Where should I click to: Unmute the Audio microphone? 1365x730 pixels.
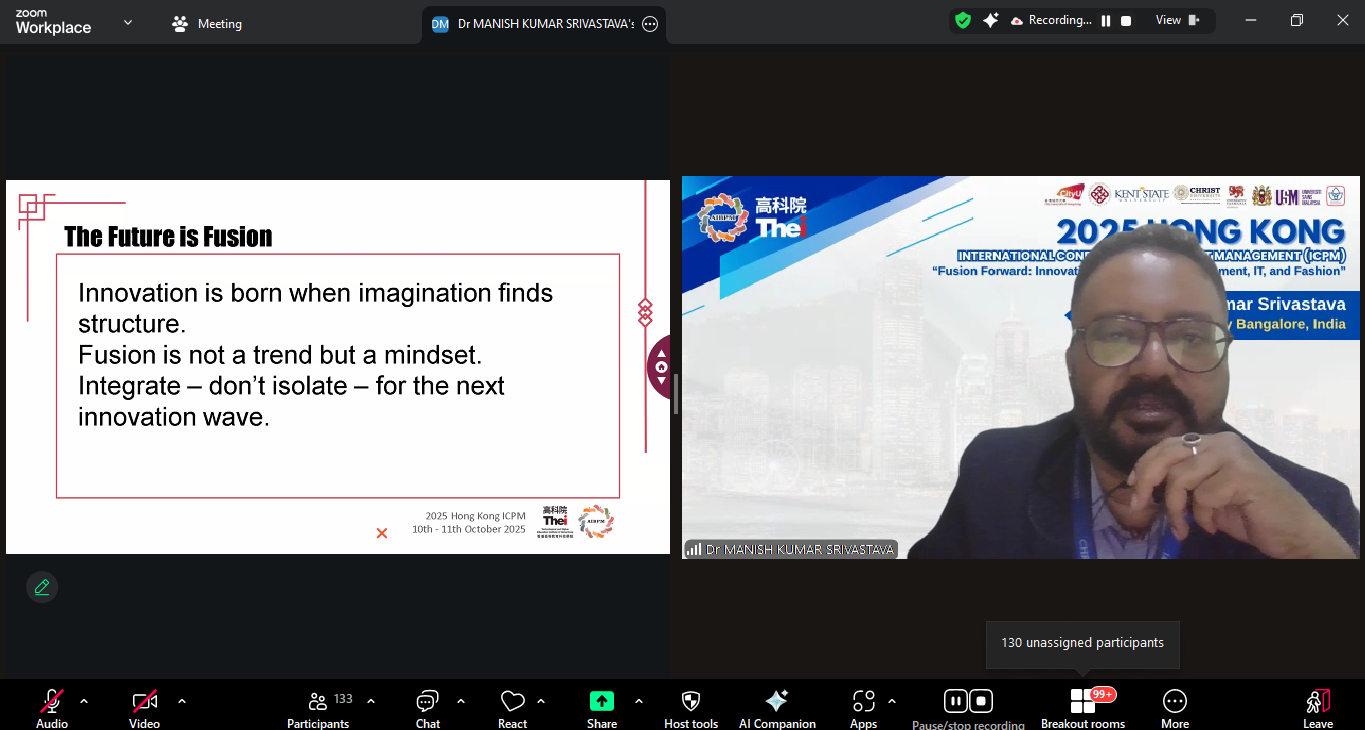[52, 701]
